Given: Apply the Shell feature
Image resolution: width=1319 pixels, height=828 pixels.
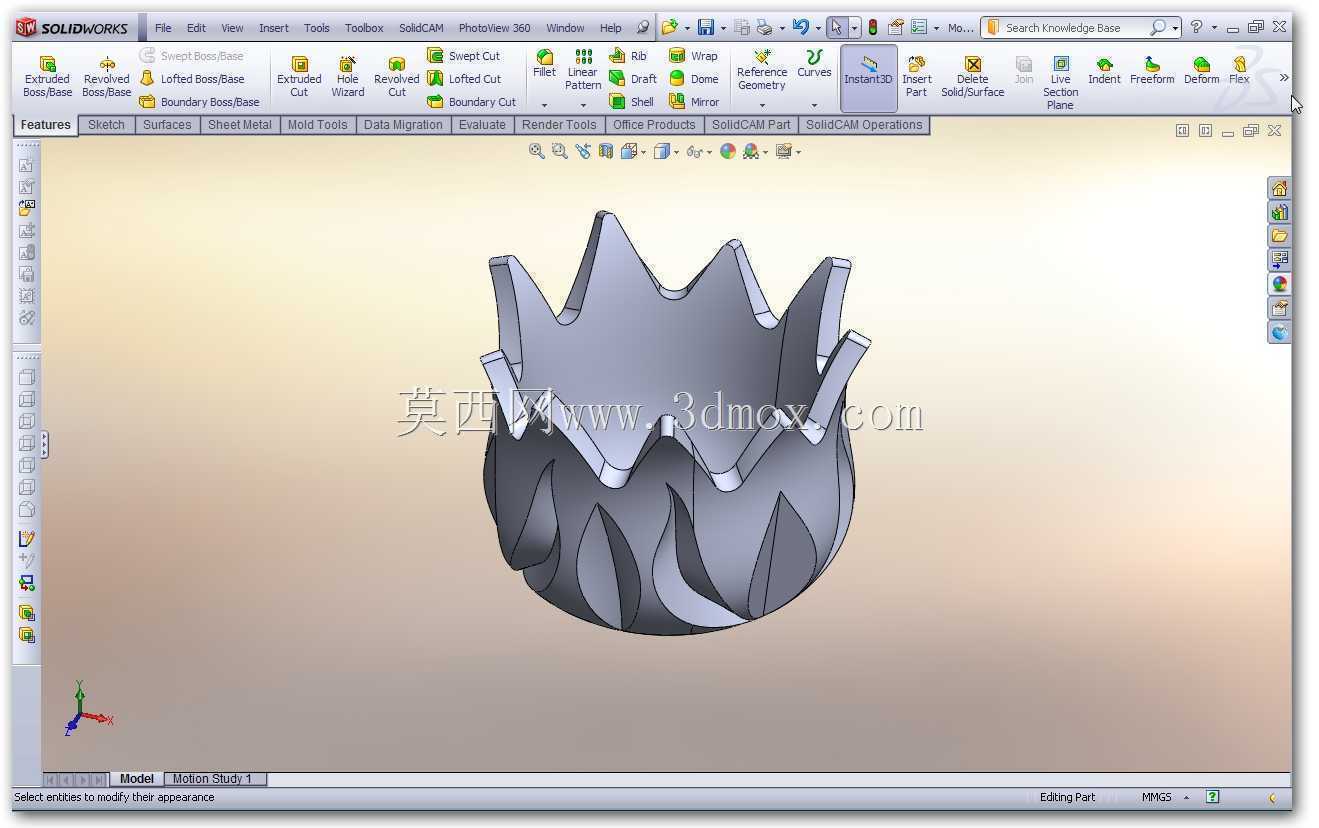Looking at the screenshot, I should (631, 101).
